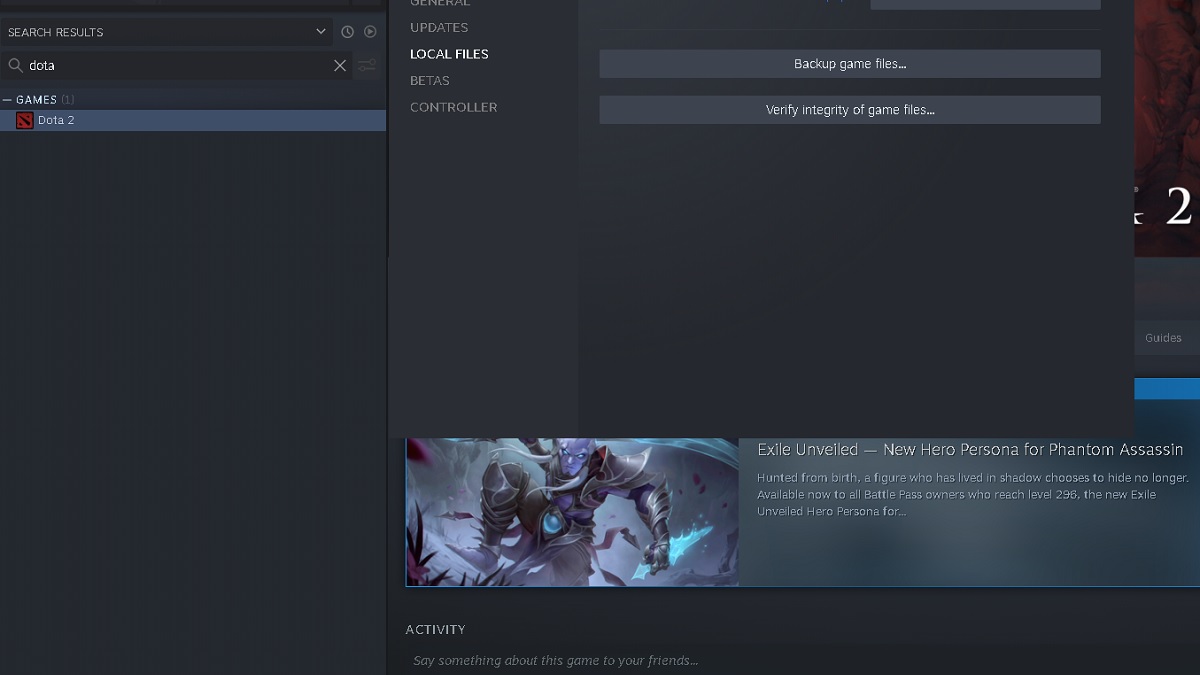Switch to the UPDATES tab
1200x675 pixels.
439,27
